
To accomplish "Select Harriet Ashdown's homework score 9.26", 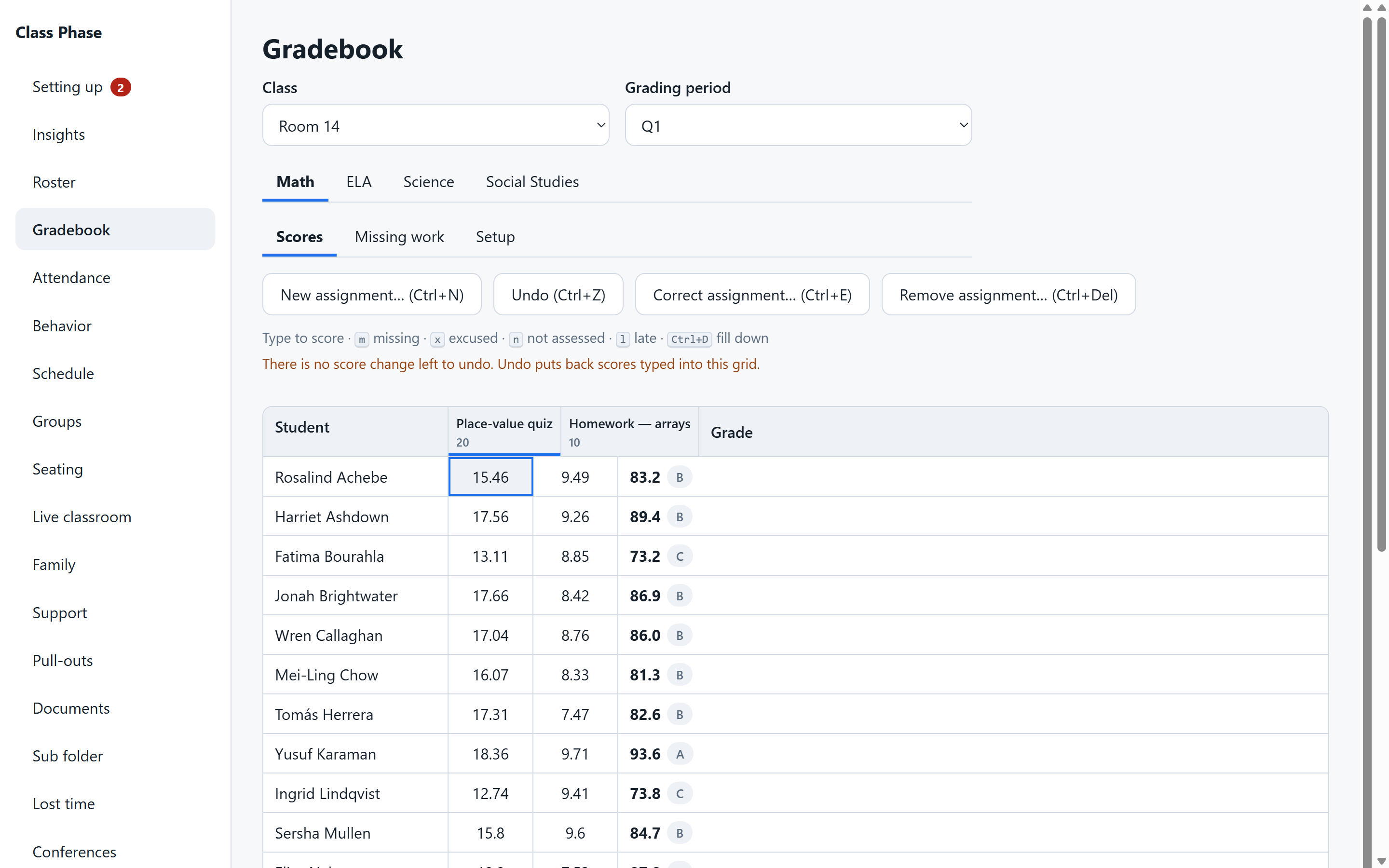I will coord(575,516).
